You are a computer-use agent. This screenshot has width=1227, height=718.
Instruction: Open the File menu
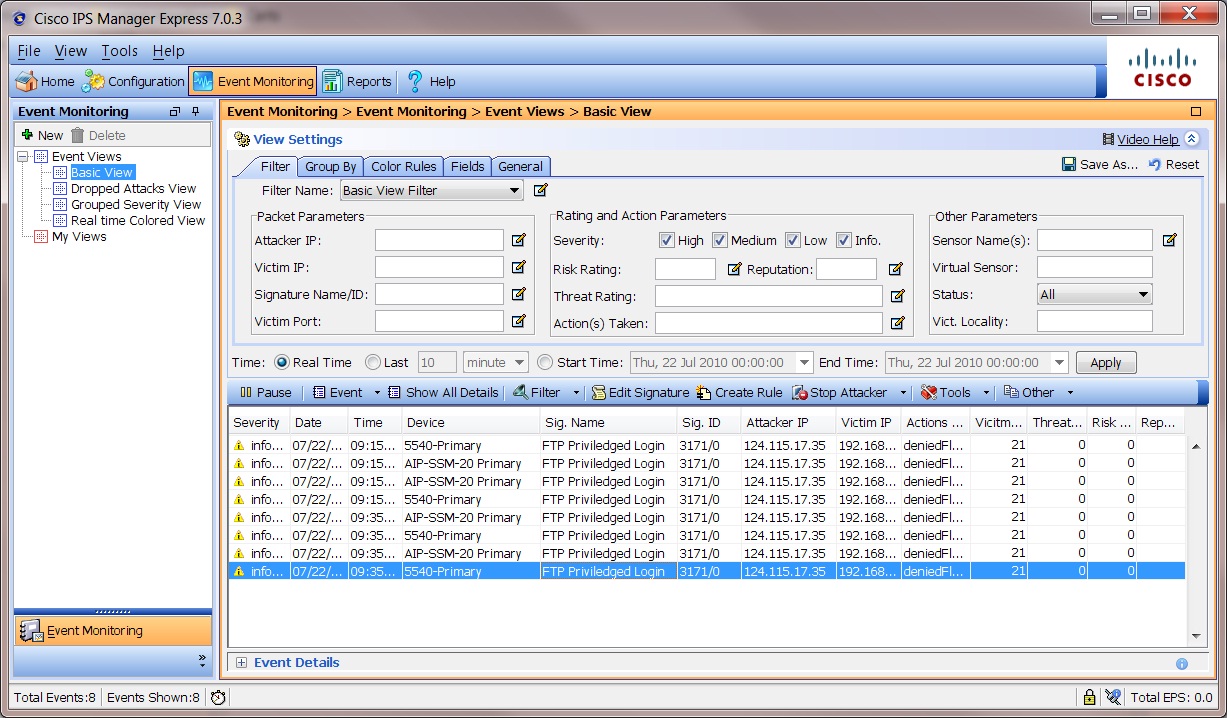click(x=29, y=51)
